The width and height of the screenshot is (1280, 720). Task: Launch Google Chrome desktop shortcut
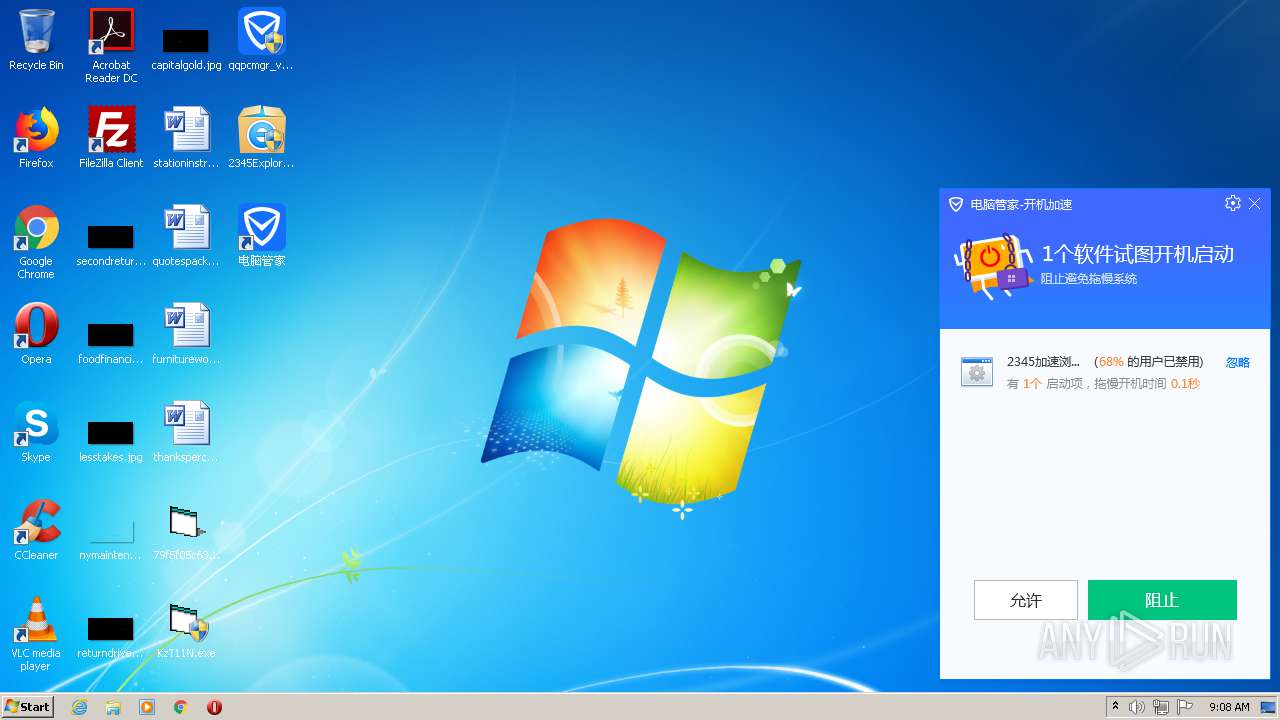[x=36, y=241]
